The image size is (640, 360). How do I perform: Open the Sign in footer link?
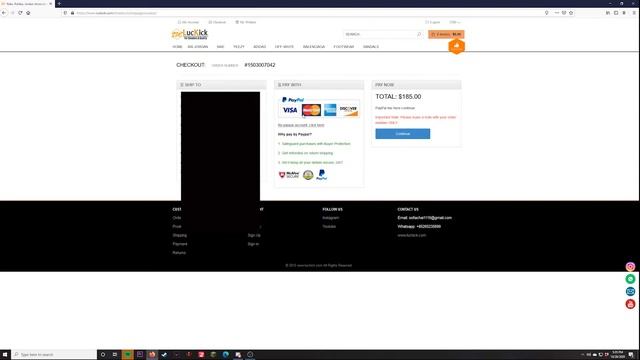click(x=253, y=244)
